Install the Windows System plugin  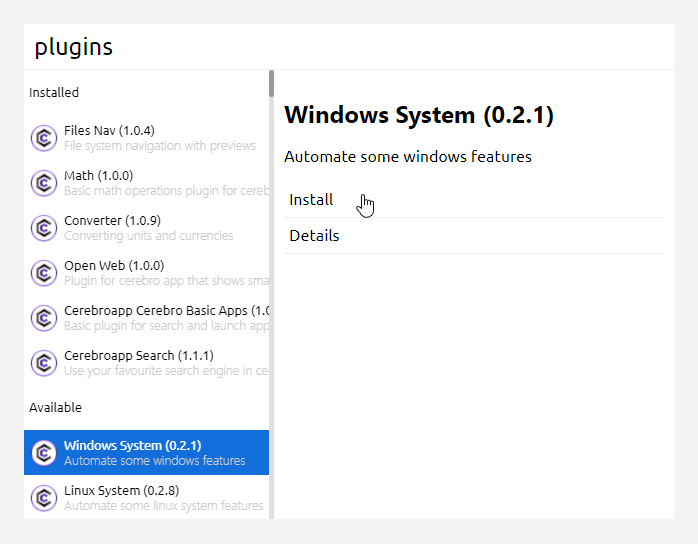coord(474,200)
